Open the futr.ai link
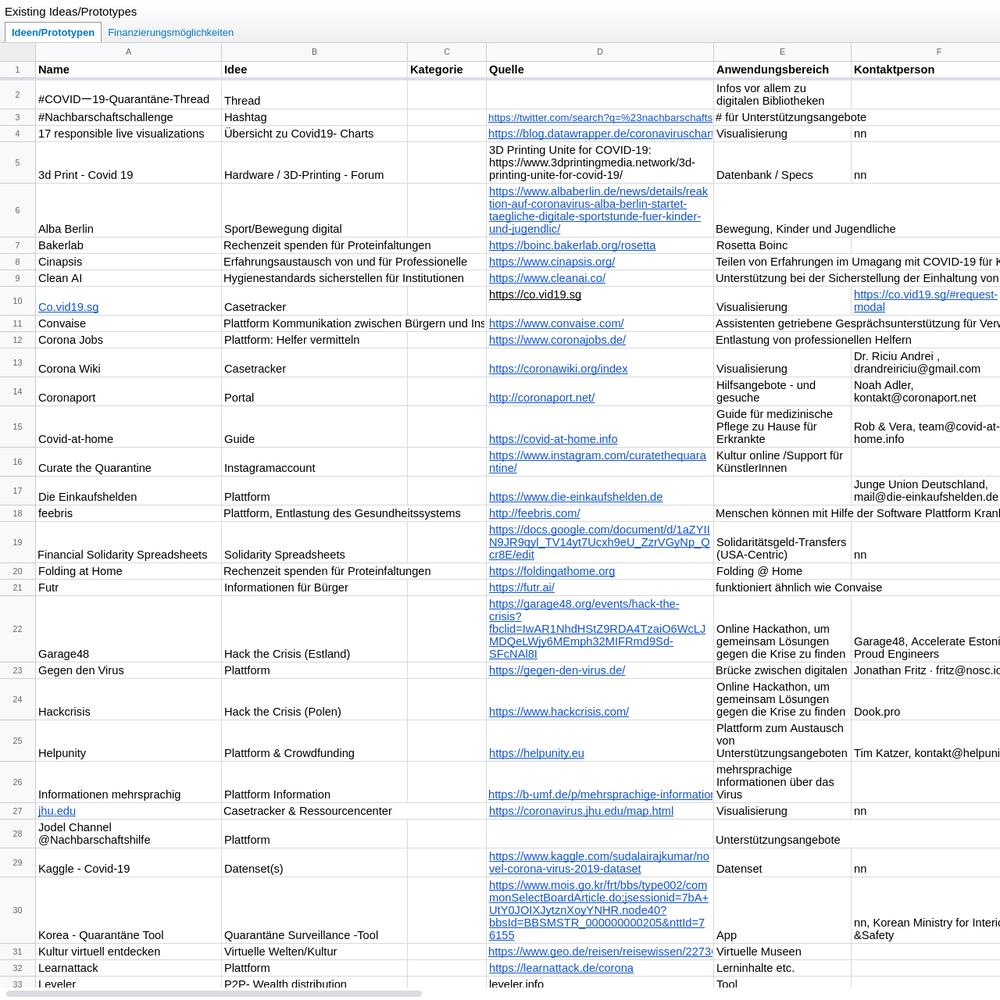Screen dimensions: 1000x1000 (522, 588)
